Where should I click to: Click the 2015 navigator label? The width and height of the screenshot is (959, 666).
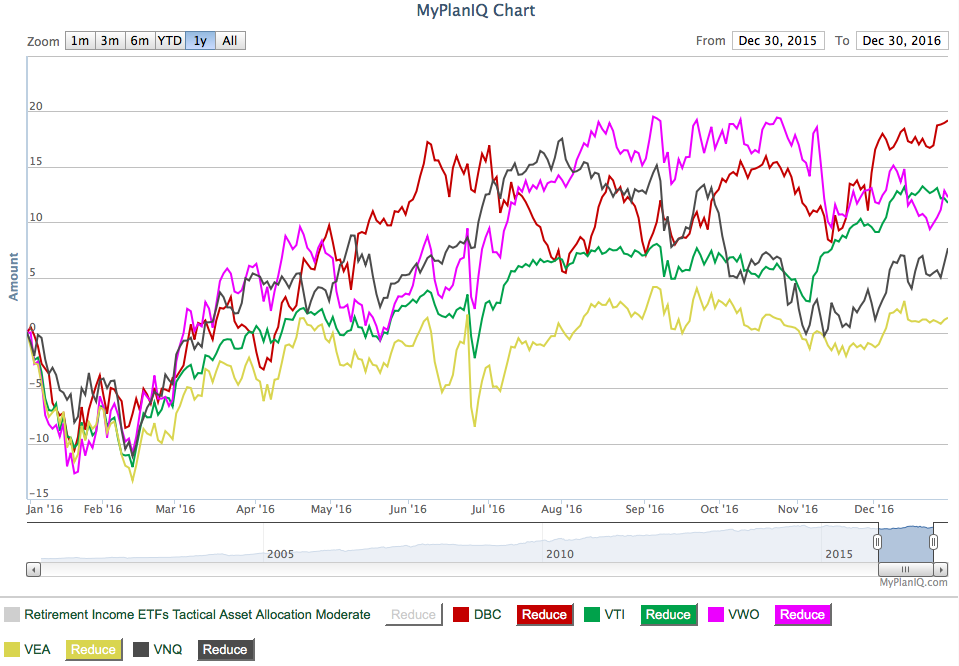pyautogui.click(x=839, y=554)
